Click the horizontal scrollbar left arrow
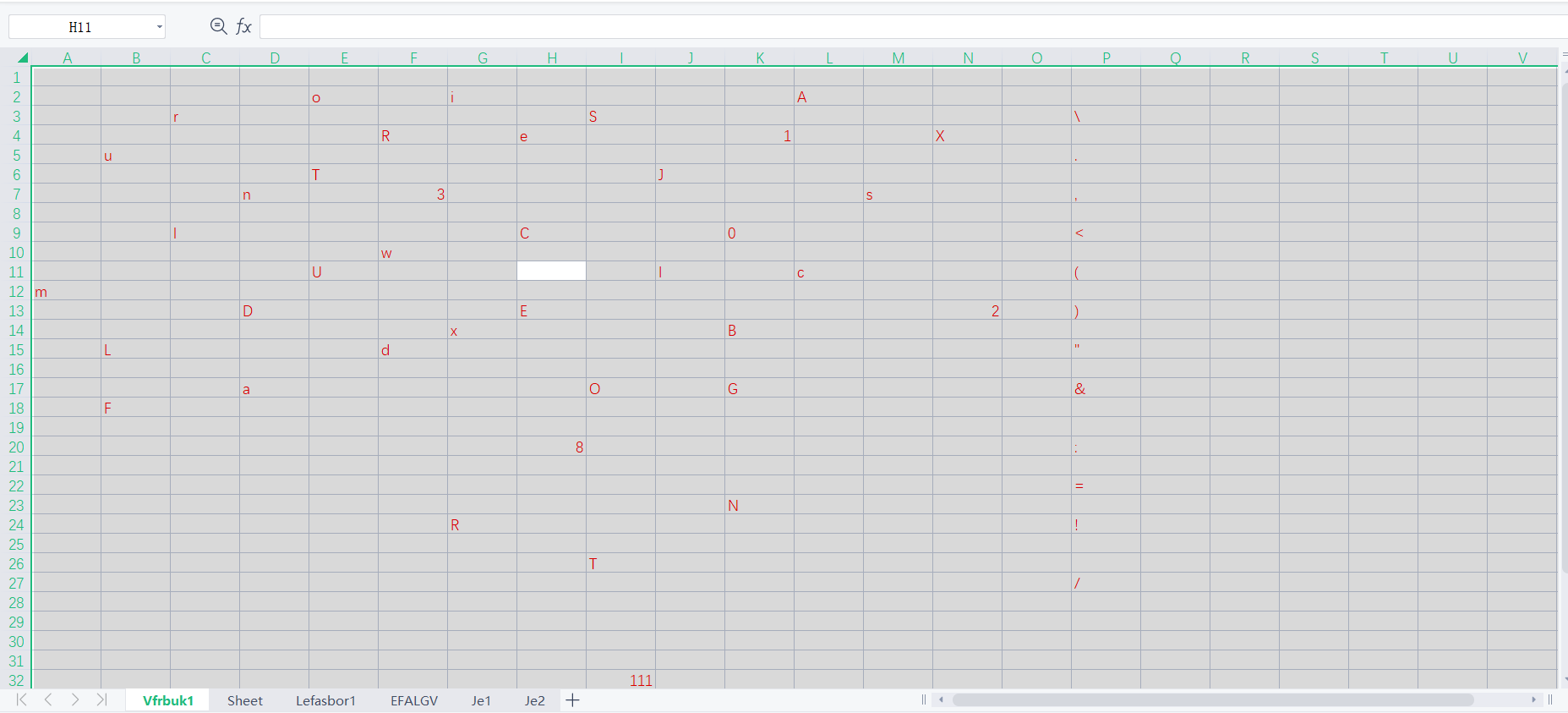Image resolution: width=1568 pixels, height=713 pixels. [x=941, y=699]
